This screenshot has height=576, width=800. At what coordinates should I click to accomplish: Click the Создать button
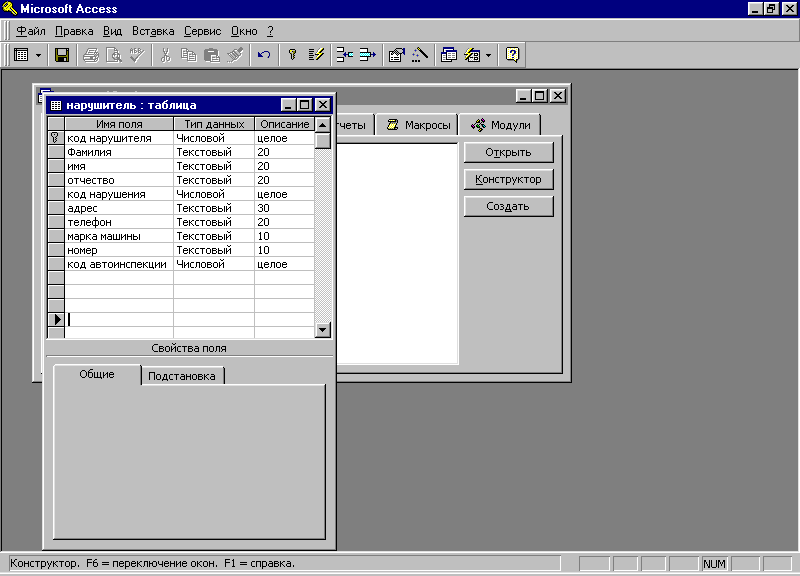(508, 207)
